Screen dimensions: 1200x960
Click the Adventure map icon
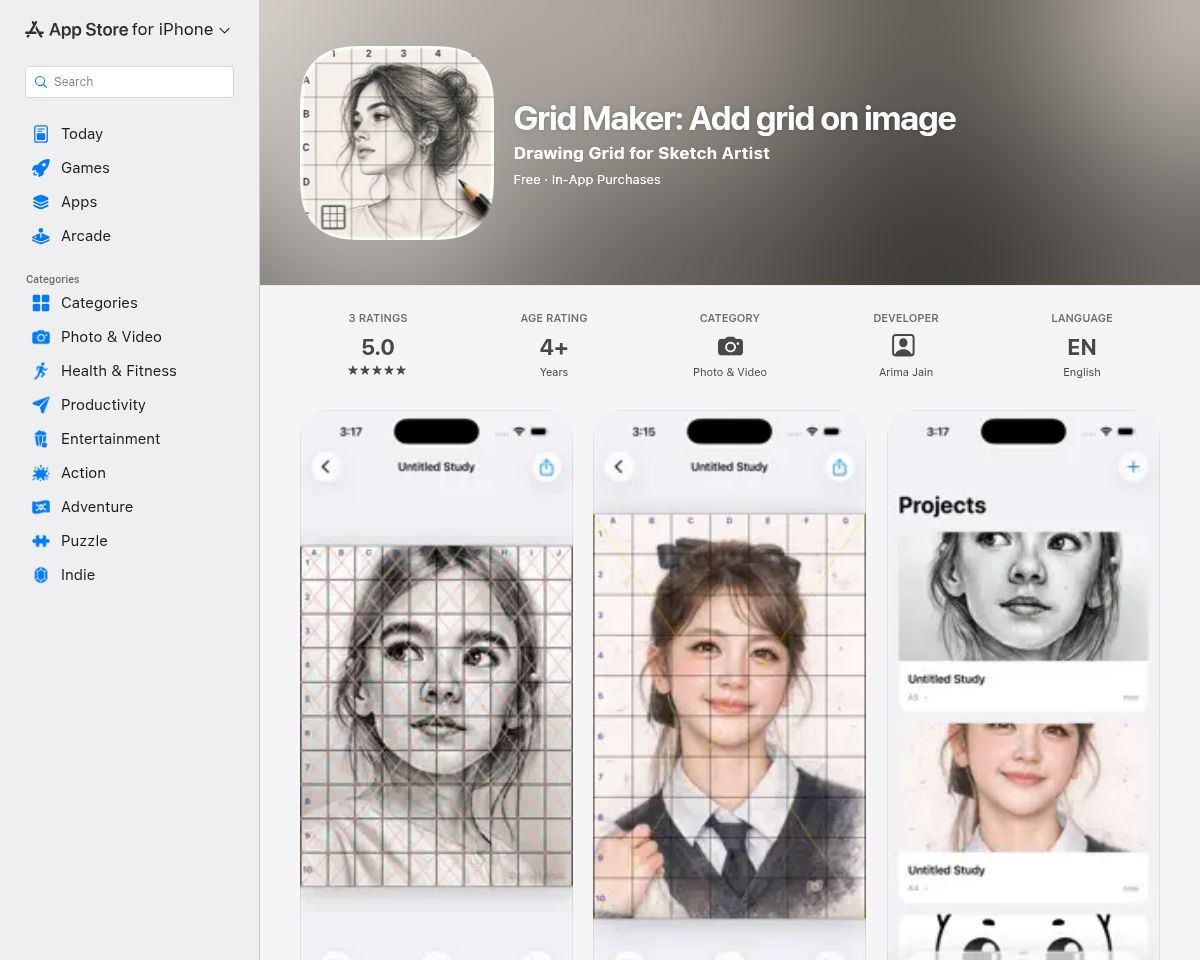(x=41, y=507)
